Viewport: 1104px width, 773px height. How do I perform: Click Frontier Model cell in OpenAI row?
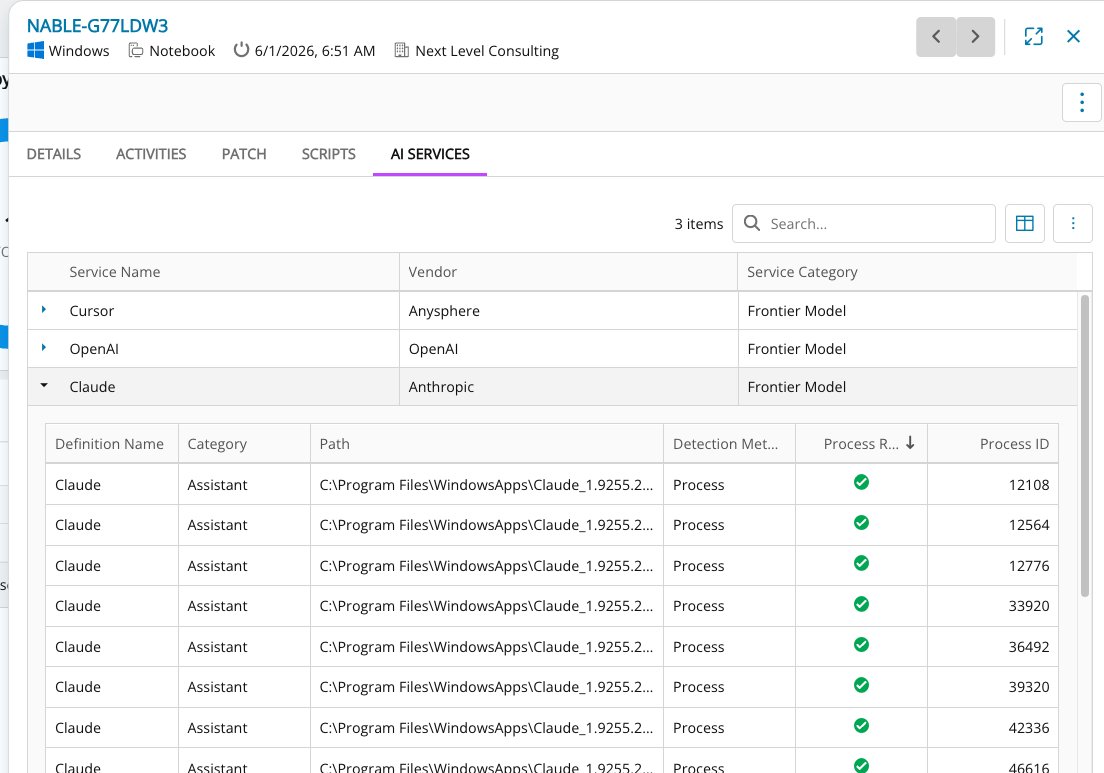click(908, 348)
